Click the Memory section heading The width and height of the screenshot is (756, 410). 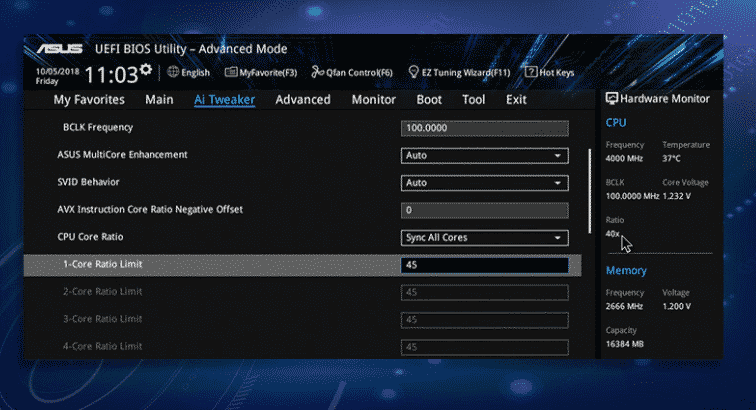(626, 271)
